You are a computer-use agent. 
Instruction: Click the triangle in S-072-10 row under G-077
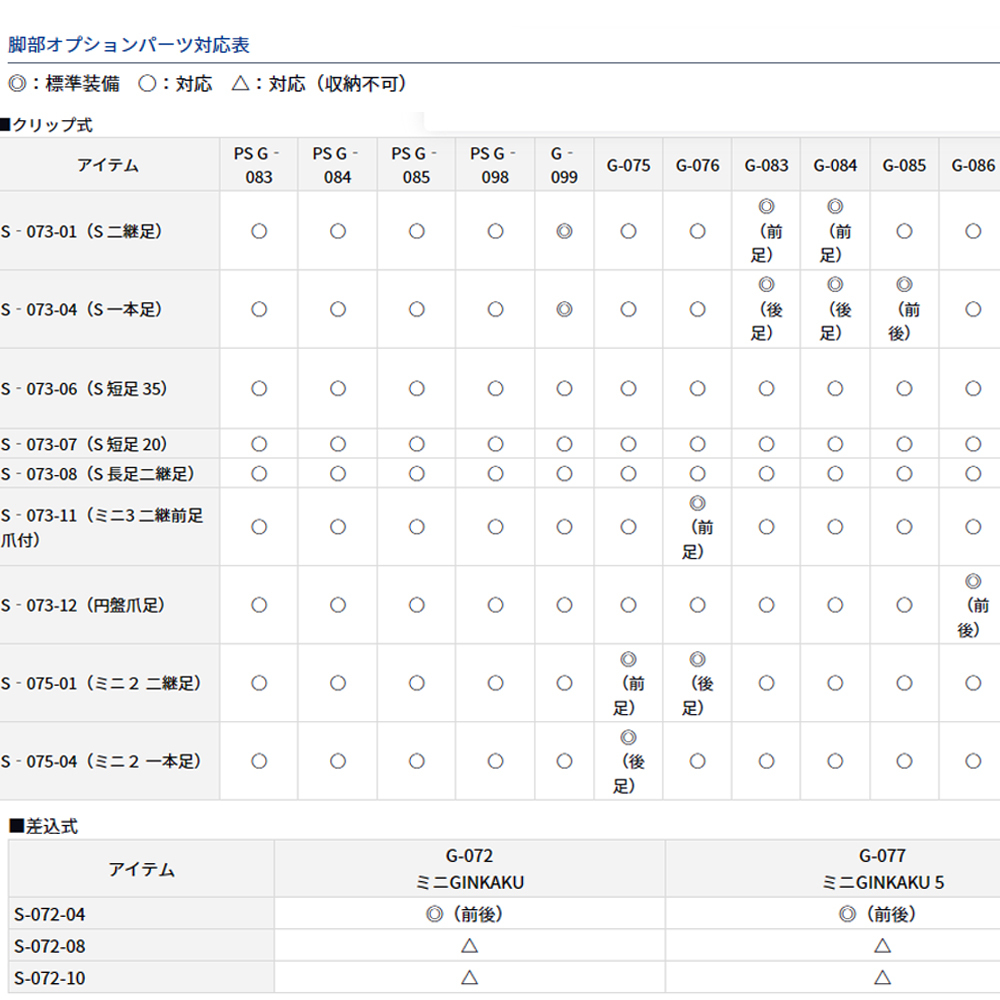[x=882, y=977]
